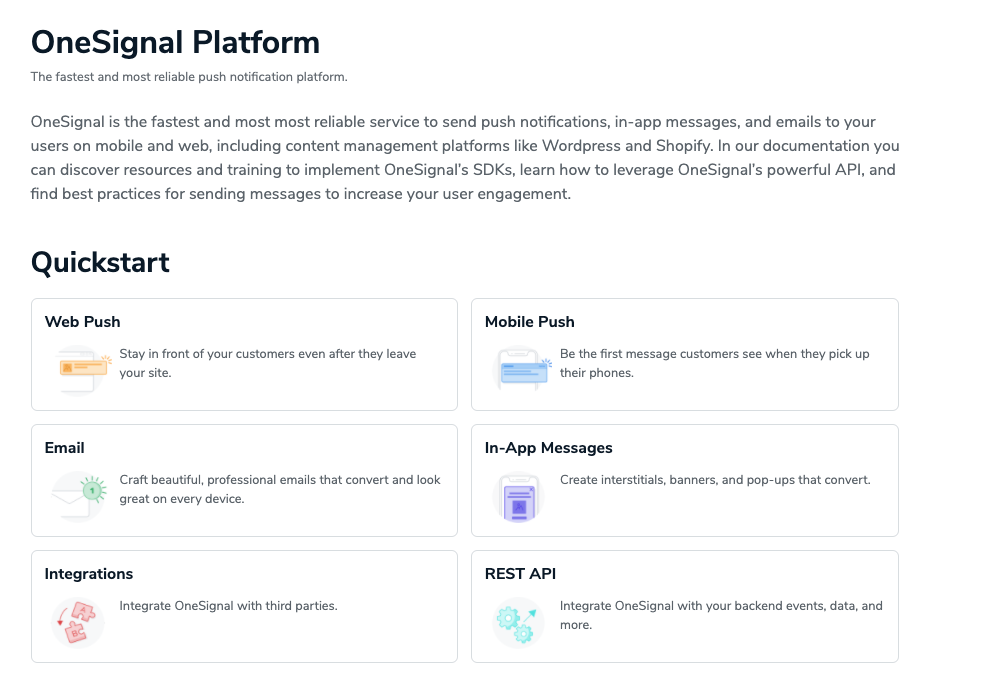Click the Email heading
Screen dimensions: 988x698
point(64,447)
